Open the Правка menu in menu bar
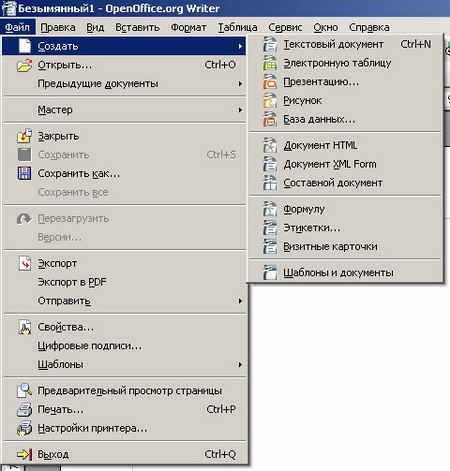This screenshot has height=471, width=450. pos(58,27)
